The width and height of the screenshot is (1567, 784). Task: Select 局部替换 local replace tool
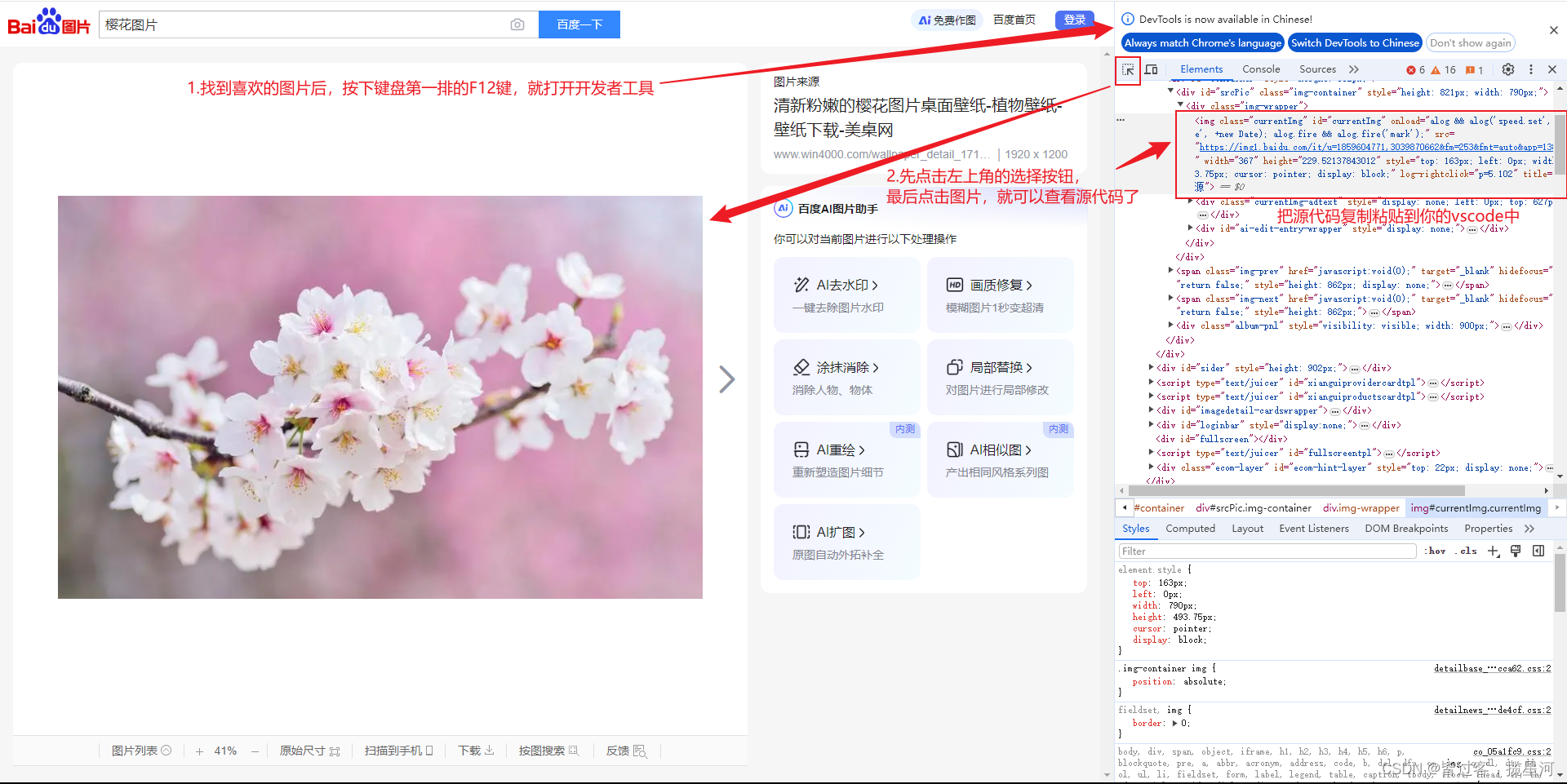coord(1000,378)
